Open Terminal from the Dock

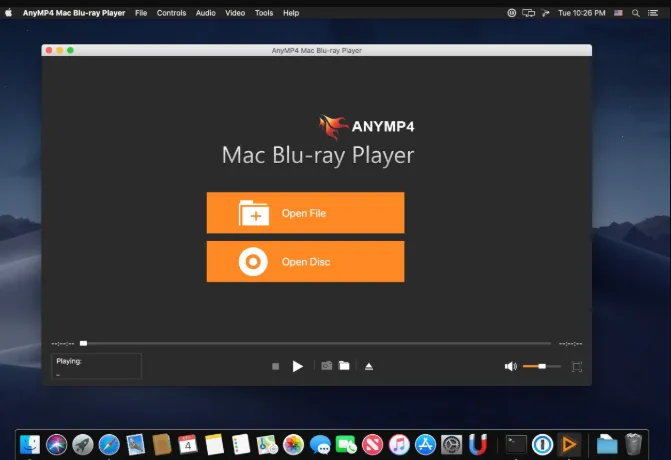(x=516, y=445)
